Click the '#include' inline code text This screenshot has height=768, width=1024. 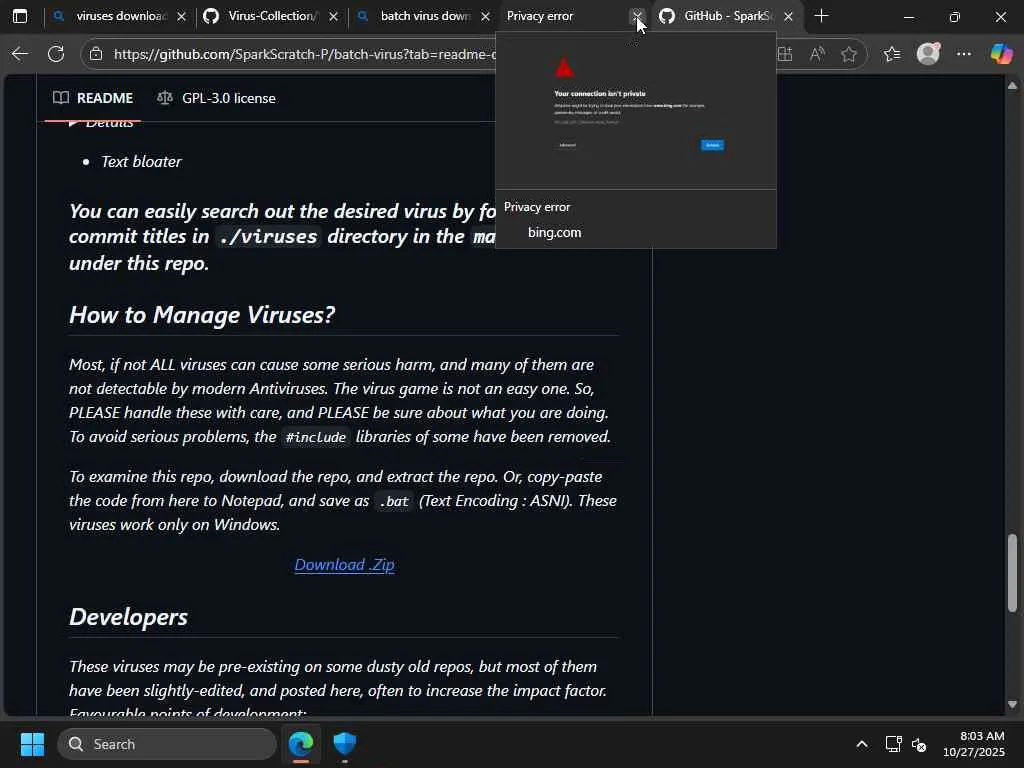point(315,437)
